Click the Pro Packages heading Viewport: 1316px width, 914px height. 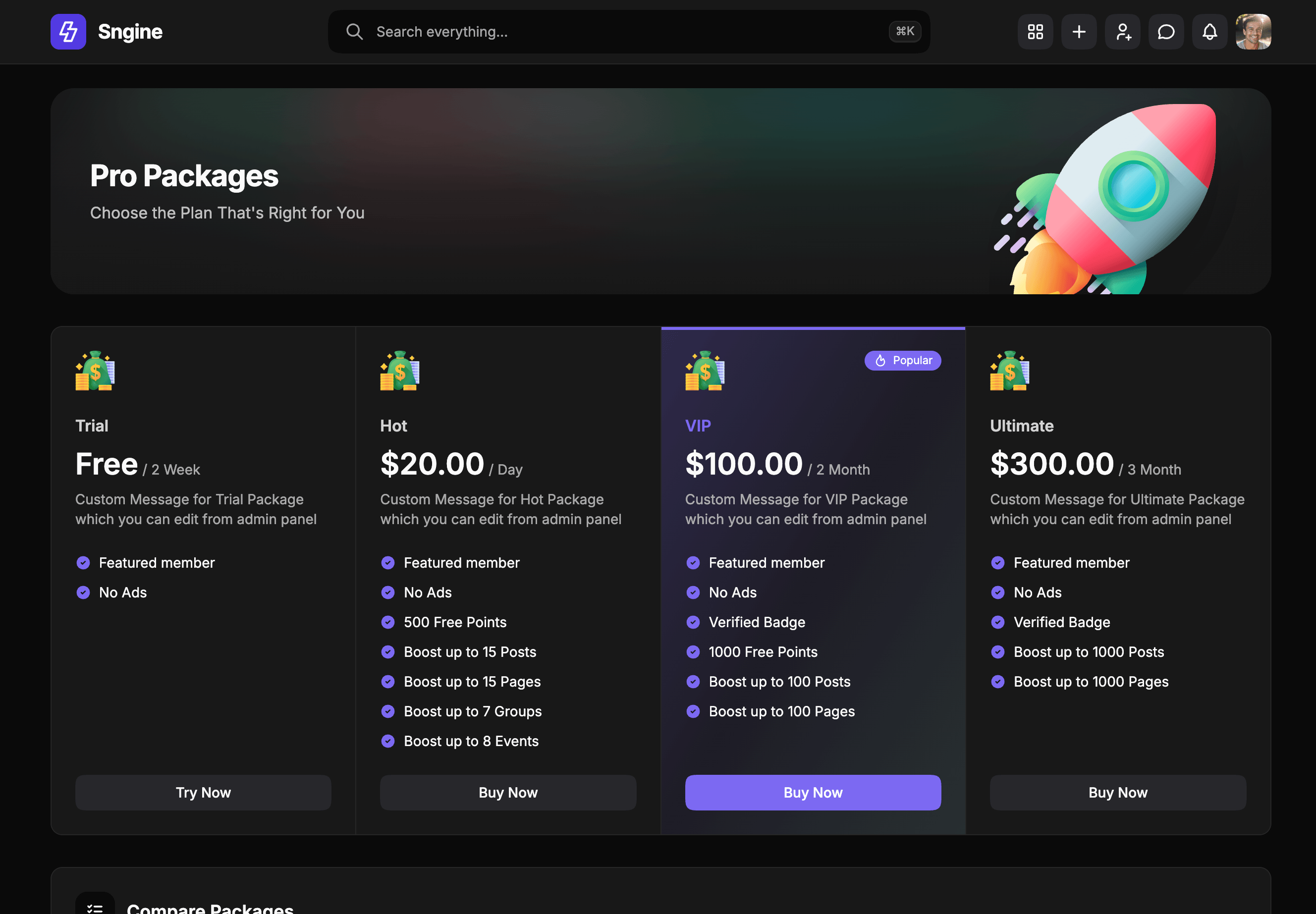[184, 176]
